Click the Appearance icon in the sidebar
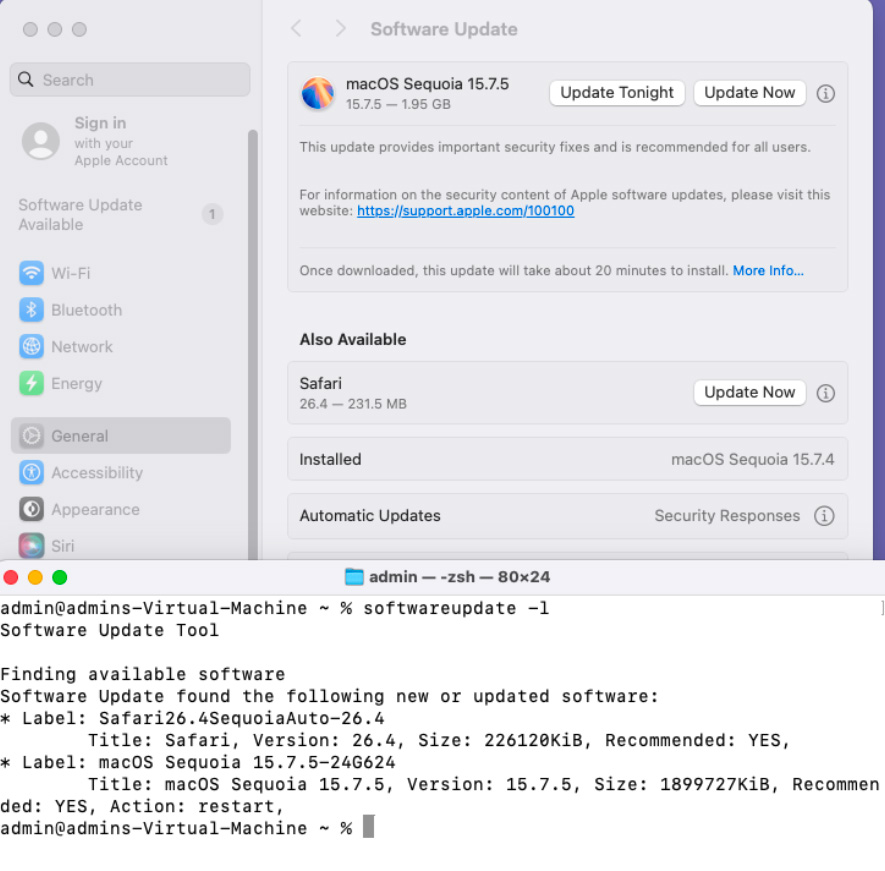The image size is (885, 871). [31, 509]
